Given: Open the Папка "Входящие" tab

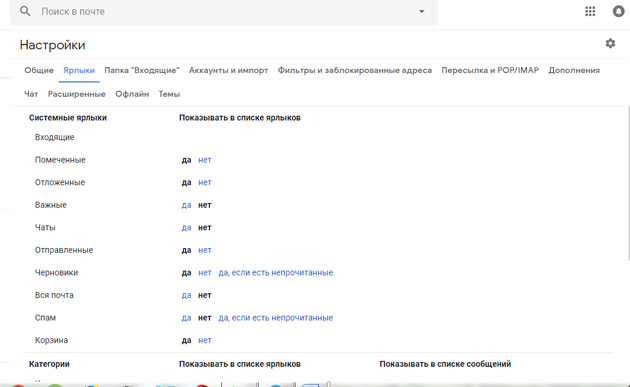Looking at the screenshot, I should [142, 70].
